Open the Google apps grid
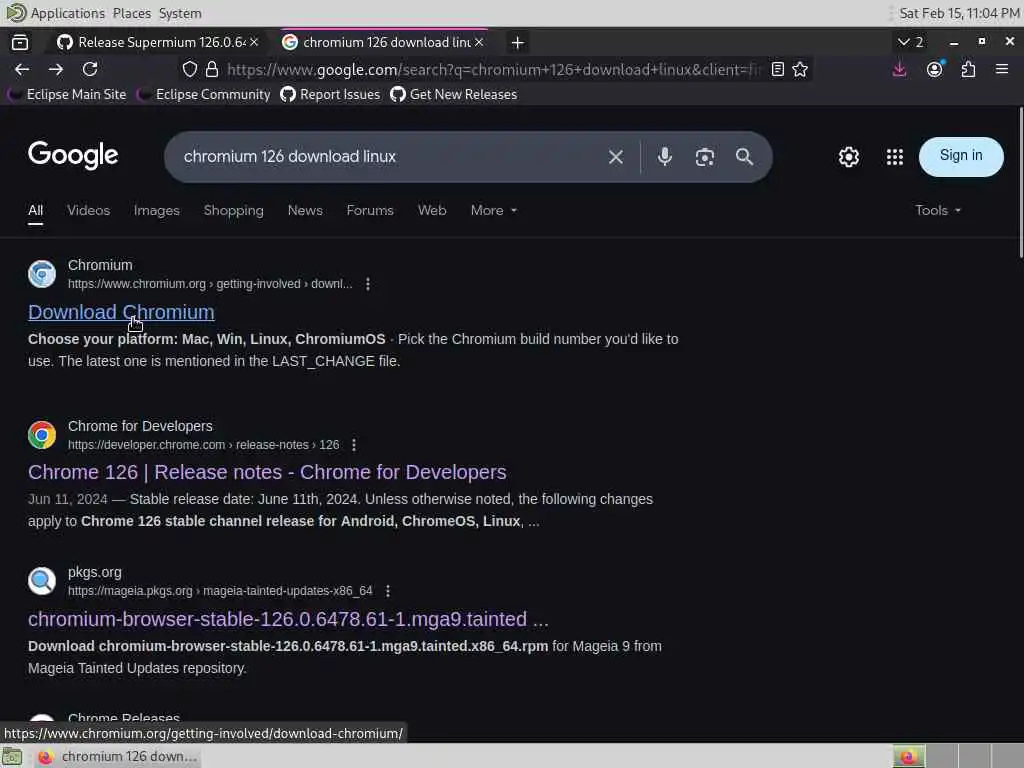This screenshot has height=768, width=1024. [x=895, y=157]
